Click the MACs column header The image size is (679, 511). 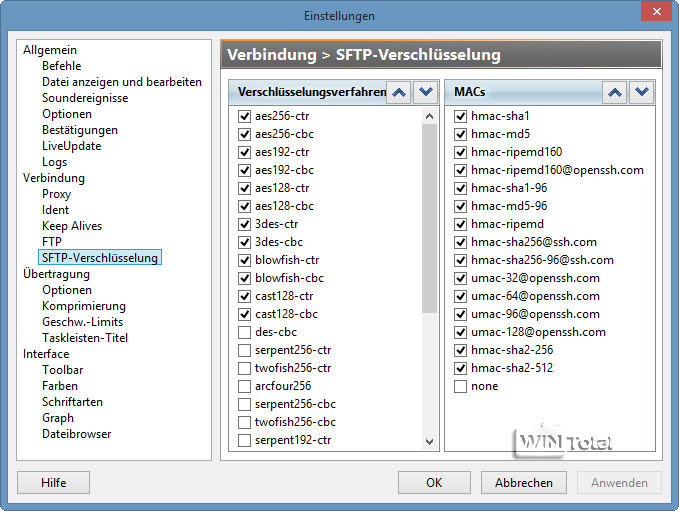coord(524,92)
